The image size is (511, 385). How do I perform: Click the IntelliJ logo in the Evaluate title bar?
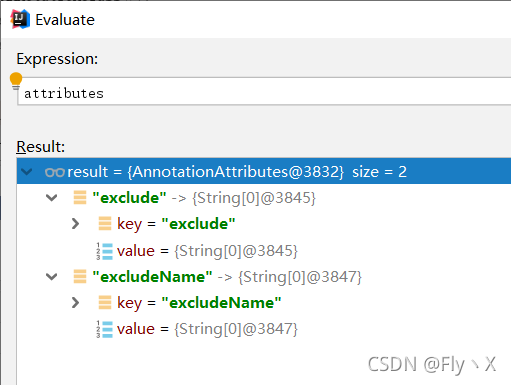[20, 19]
